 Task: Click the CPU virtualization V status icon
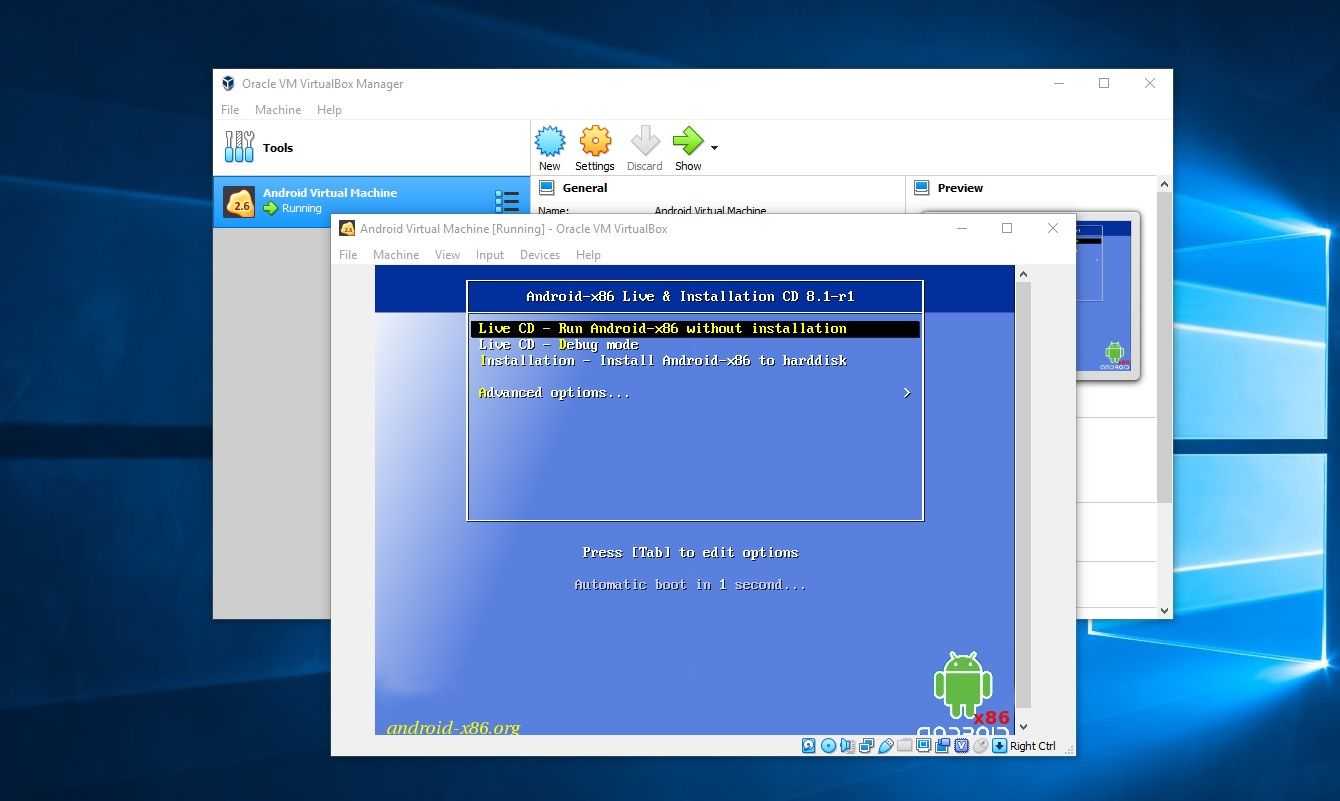pos(961,745)
